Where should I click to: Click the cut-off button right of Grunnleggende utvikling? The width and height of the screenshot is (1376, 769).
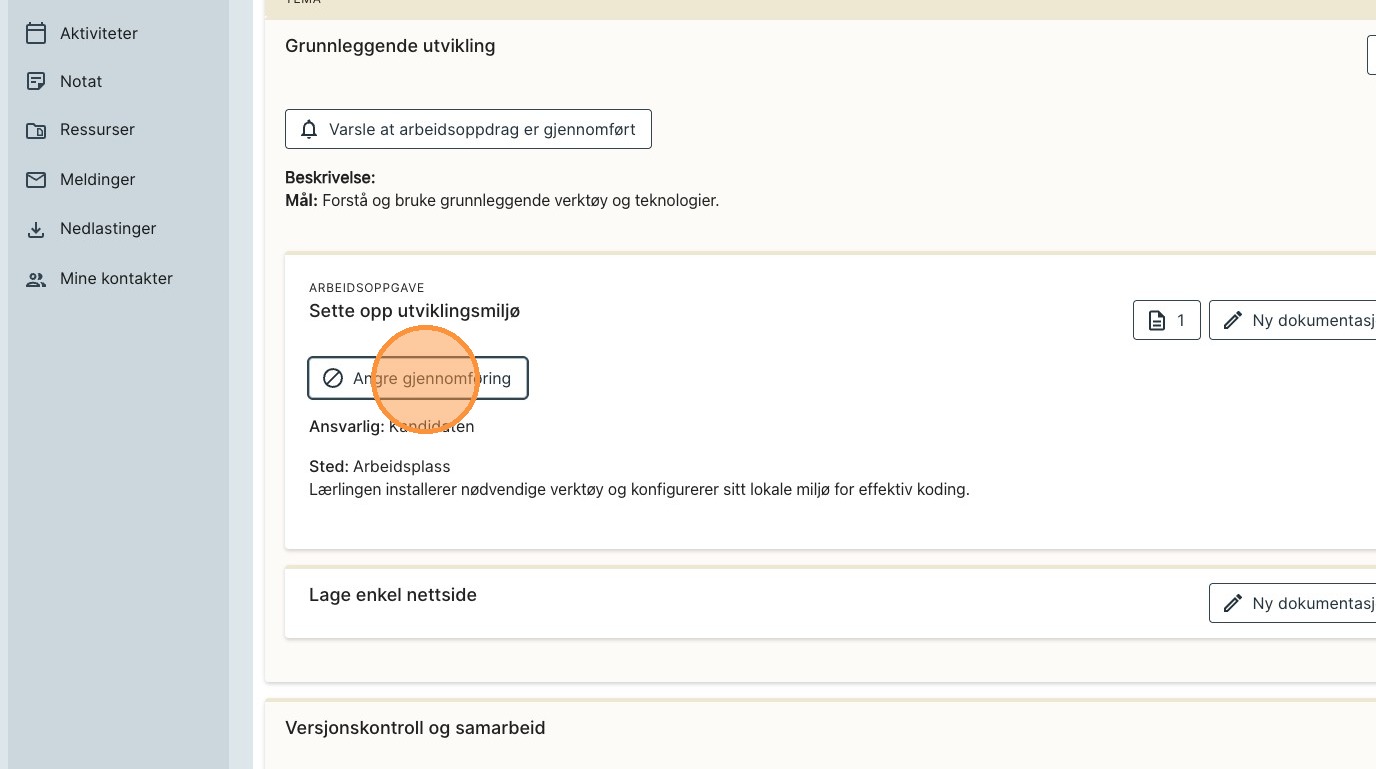1371,55
